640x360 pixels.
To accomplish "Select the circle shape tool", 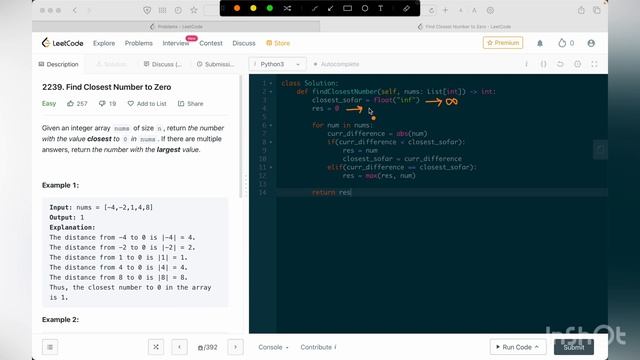I will 365,8.
